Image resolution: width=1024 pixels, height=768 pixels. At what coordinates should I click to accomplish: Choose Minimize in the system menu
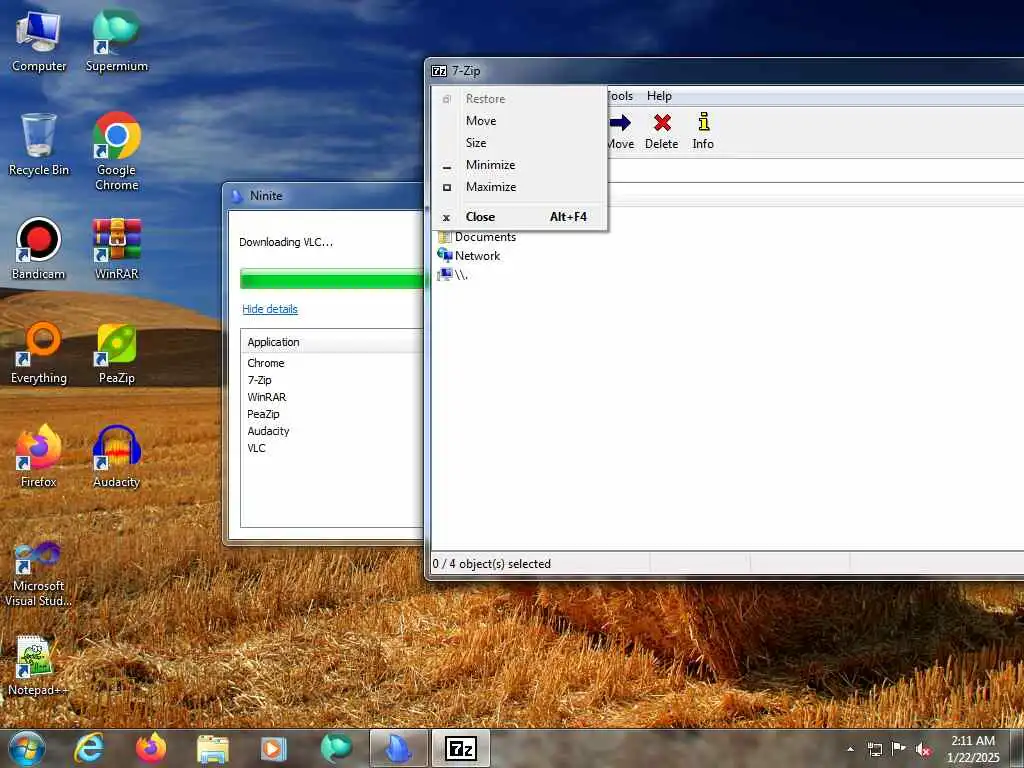[520, 165]
